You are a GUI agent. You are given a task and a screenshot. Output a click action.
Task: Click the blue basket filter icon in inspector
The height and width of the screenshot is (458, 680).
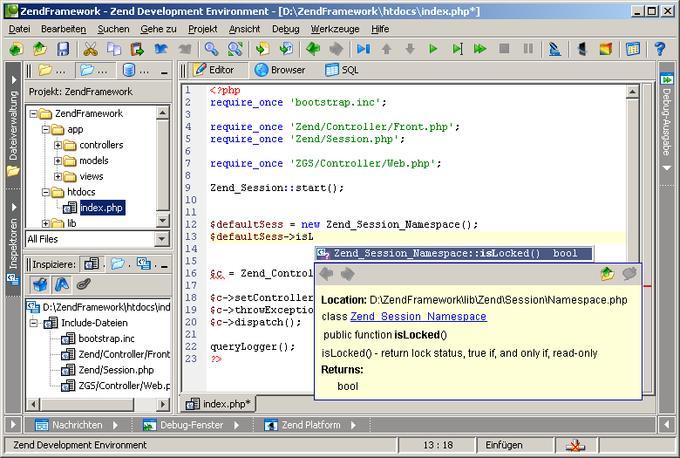[40, 285]
